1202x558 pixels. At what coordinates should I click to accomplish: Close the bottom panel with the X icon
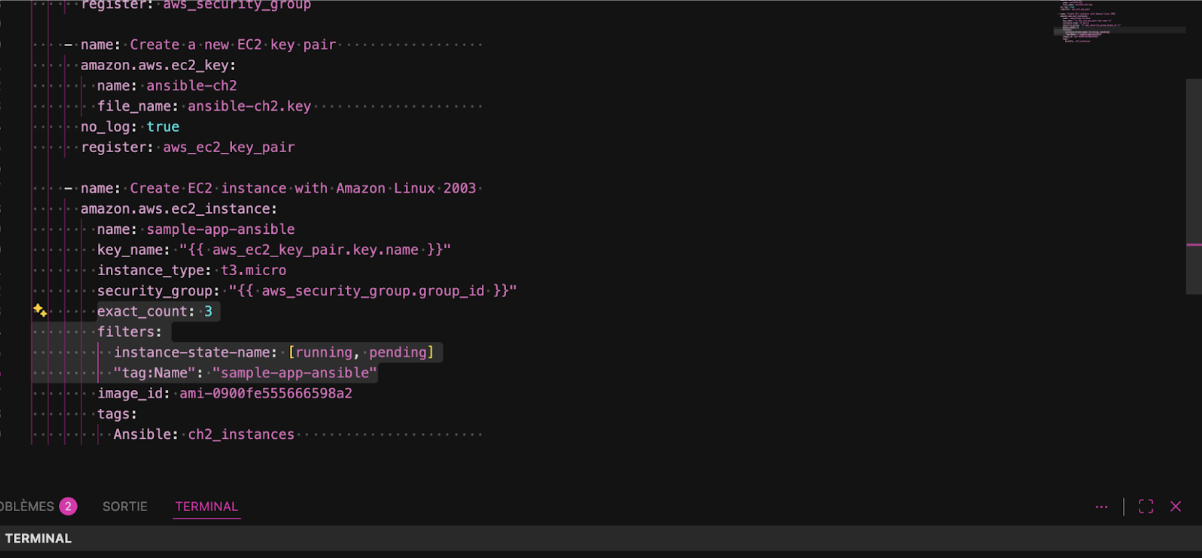(1176, 507)
